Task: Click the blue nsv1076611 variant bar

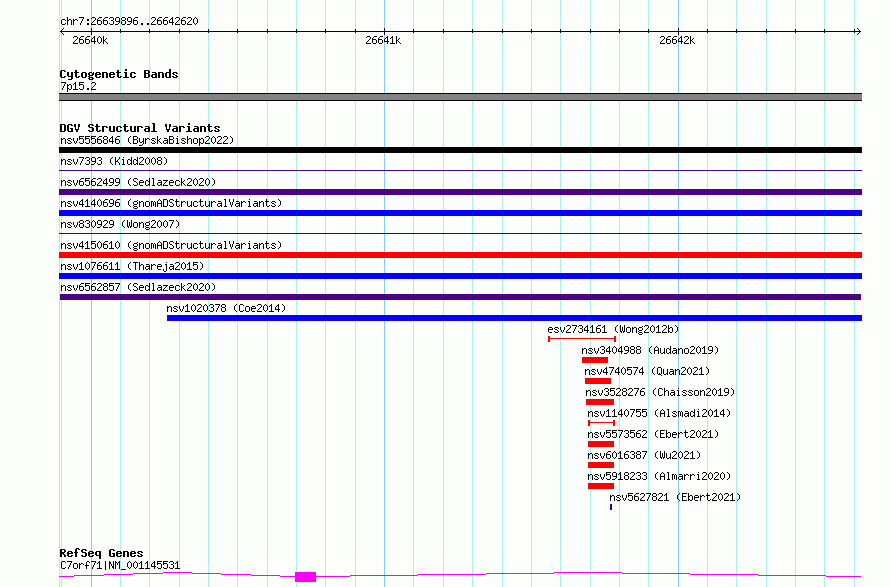Action: 460,276
